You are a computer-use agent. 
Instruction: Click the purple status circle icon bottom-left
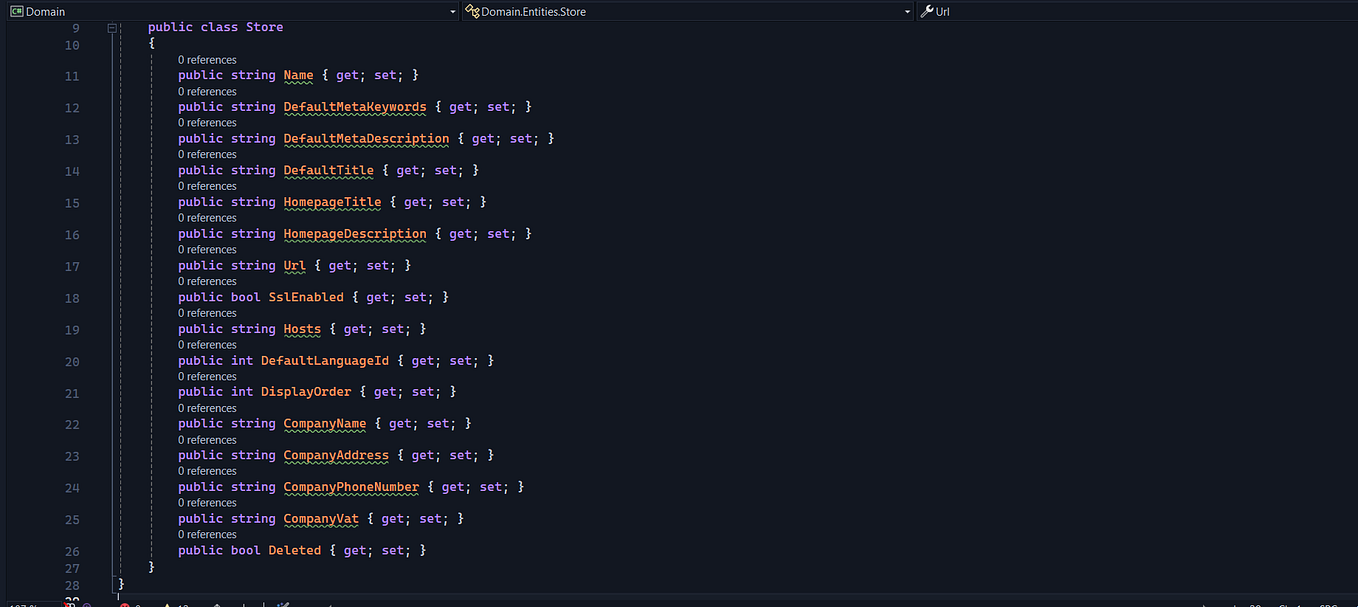pos(88,605)
